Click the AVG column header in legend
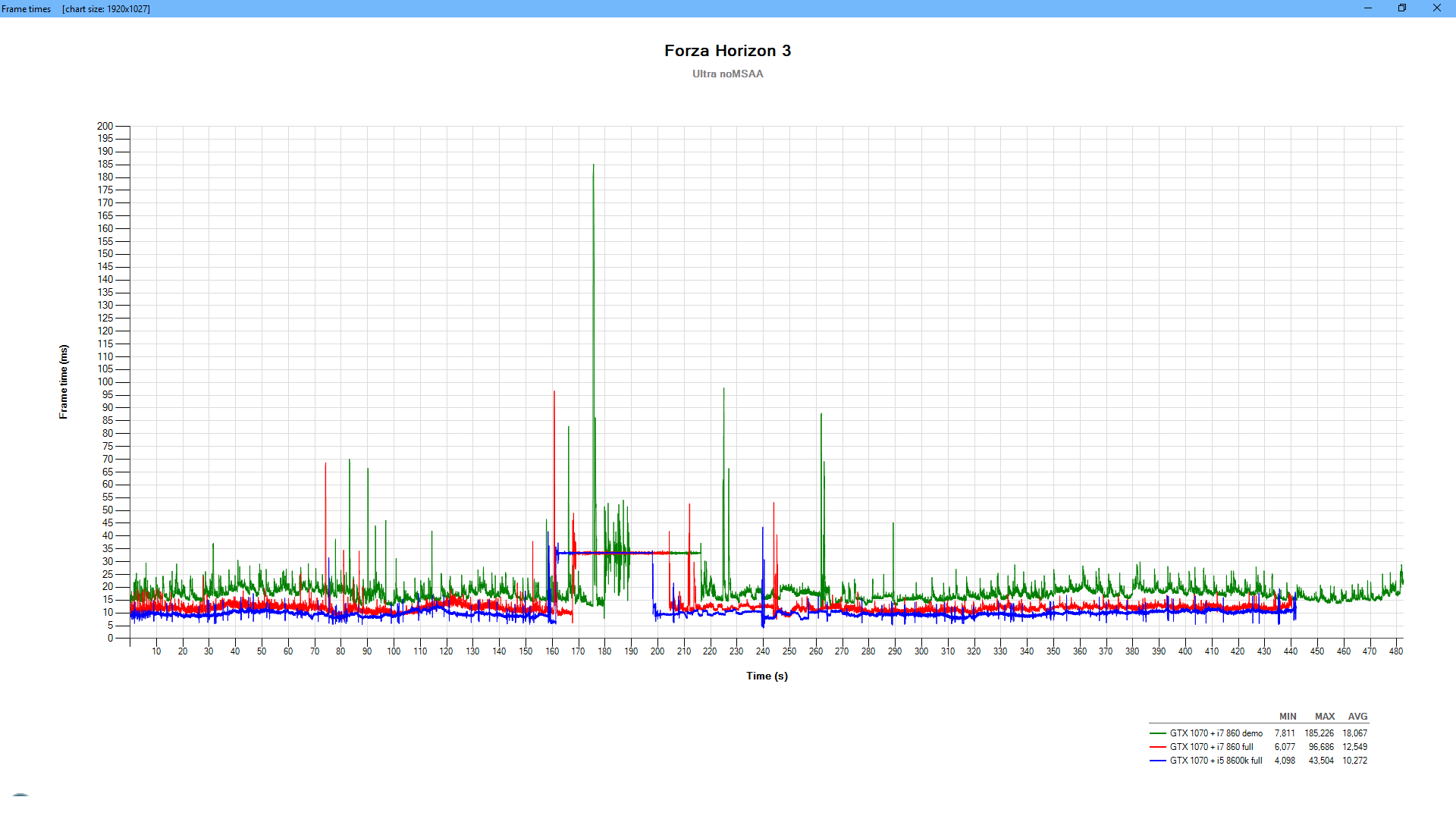The height and width of the screenshot is (819, 1456). (x=1357, y=717)
